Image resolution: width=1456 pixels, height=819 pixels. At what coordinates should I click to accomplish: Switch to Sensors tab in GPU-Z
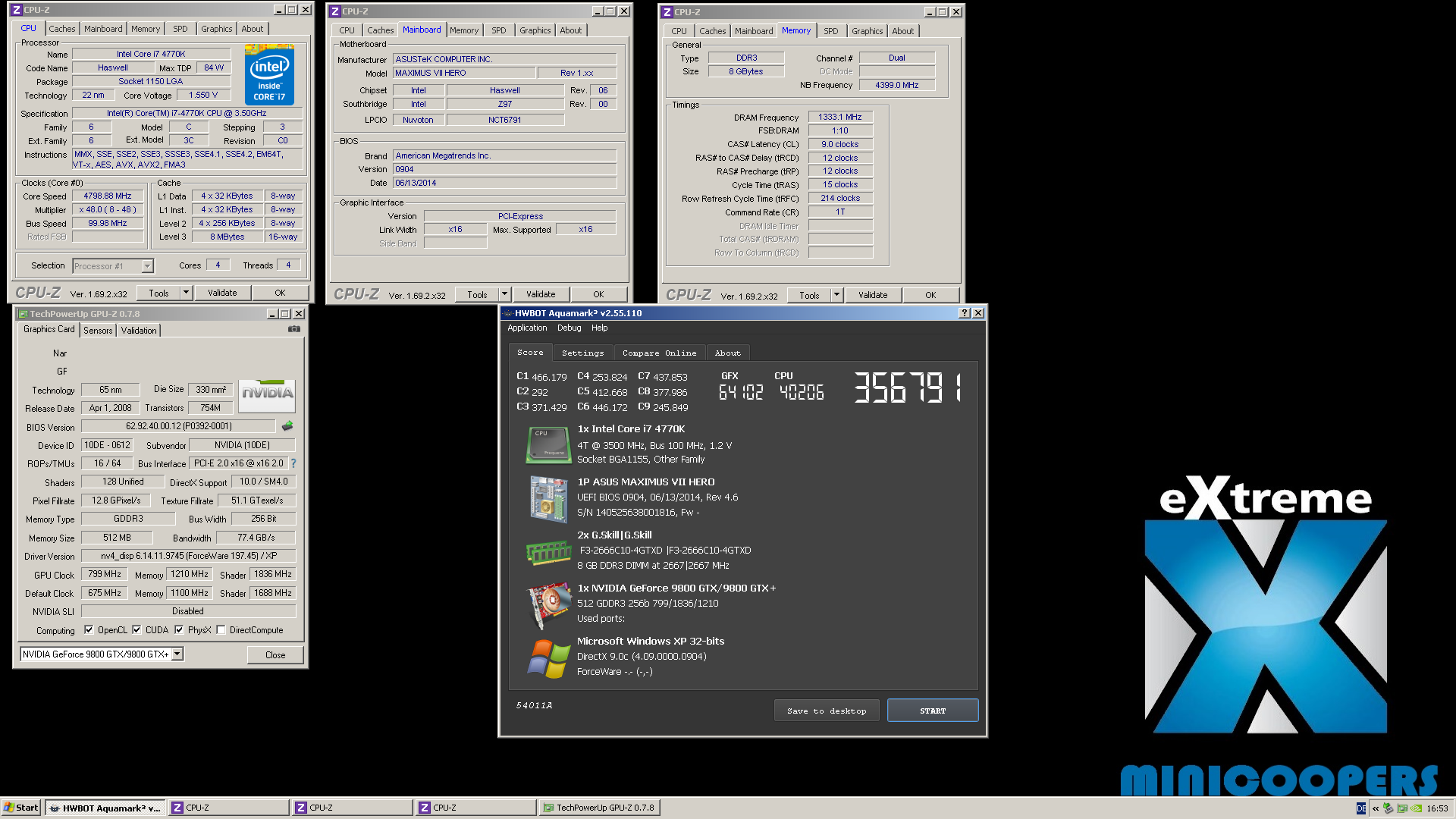tap(98, 331)
